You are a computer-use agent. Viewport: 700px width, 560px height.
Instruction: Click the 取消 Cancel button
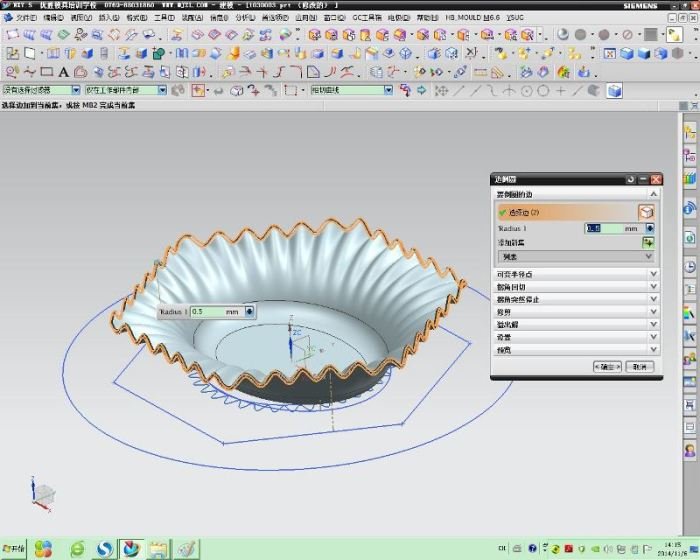click(640, 367)
